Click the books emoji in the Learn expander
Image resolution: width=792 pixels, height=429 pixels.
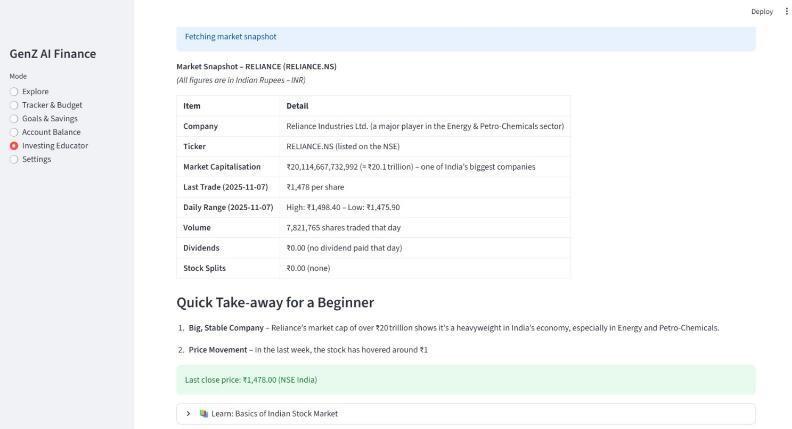click(204, 413)
